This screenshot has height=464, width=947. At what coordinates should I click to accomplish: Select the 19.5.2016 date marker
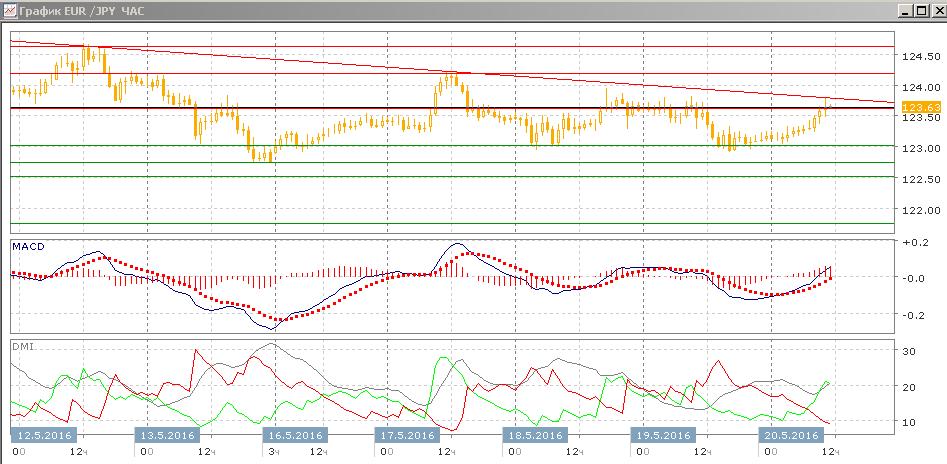pyautogui.click(x=663, y=435)
